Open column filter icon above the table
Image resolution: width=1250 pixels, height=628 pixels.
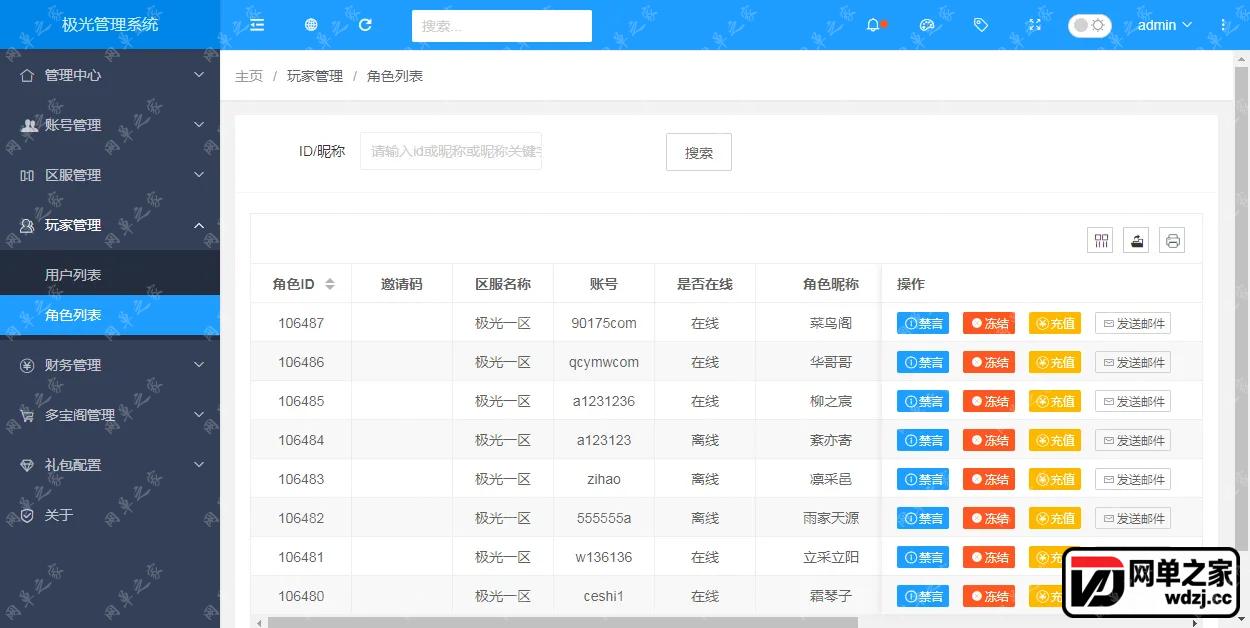[1100, 240]
